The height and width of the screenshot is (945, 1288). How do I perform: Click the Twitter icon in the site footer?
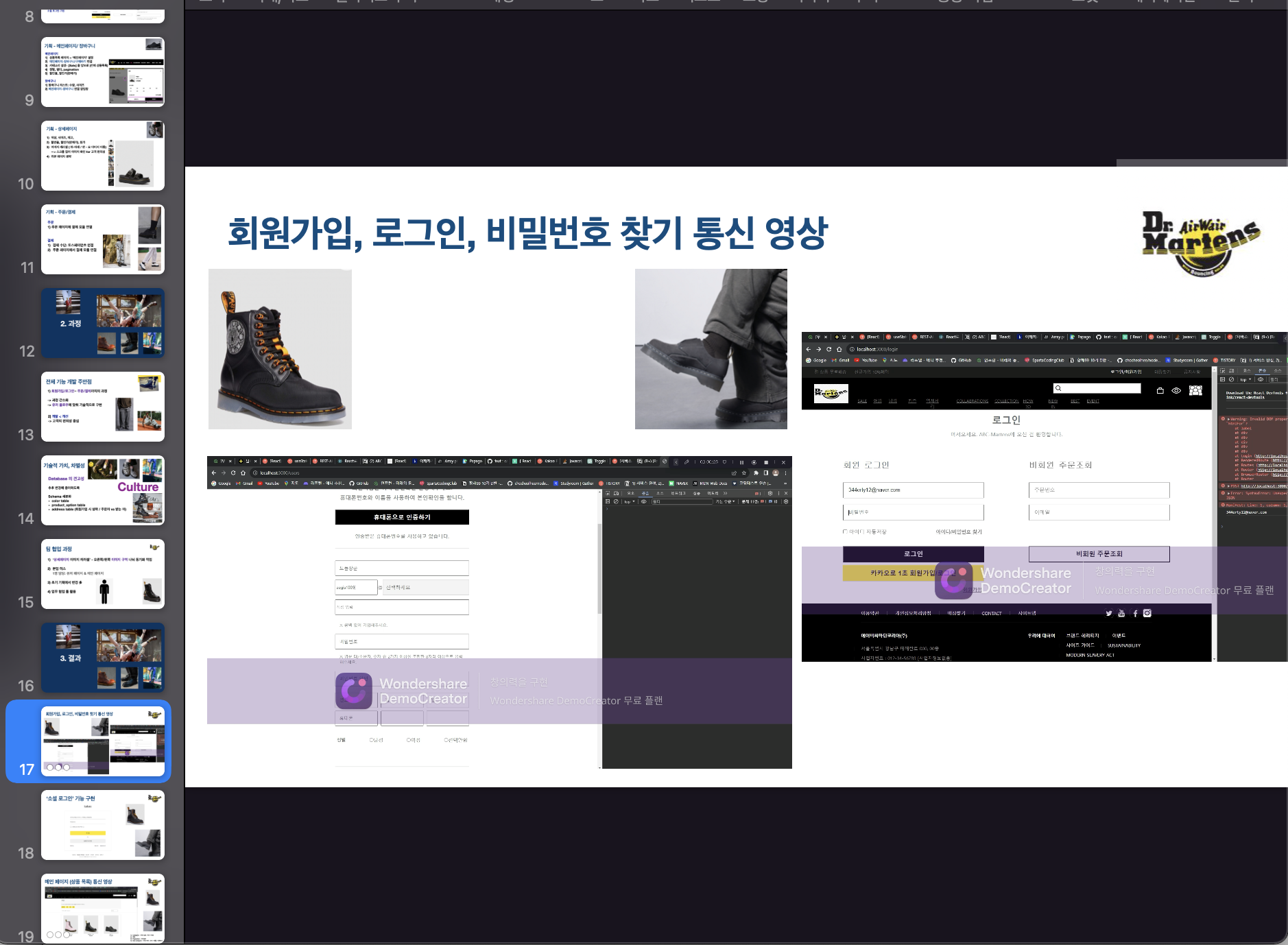(x=1109, y=613)
